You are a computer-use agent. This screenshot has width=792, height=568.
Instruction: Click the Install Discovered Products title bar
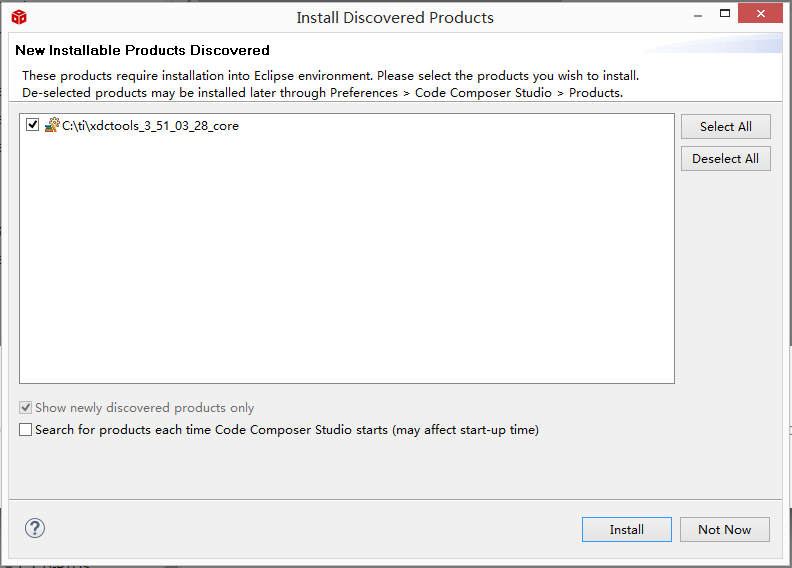pyautogui.click(x=395, y=18)
